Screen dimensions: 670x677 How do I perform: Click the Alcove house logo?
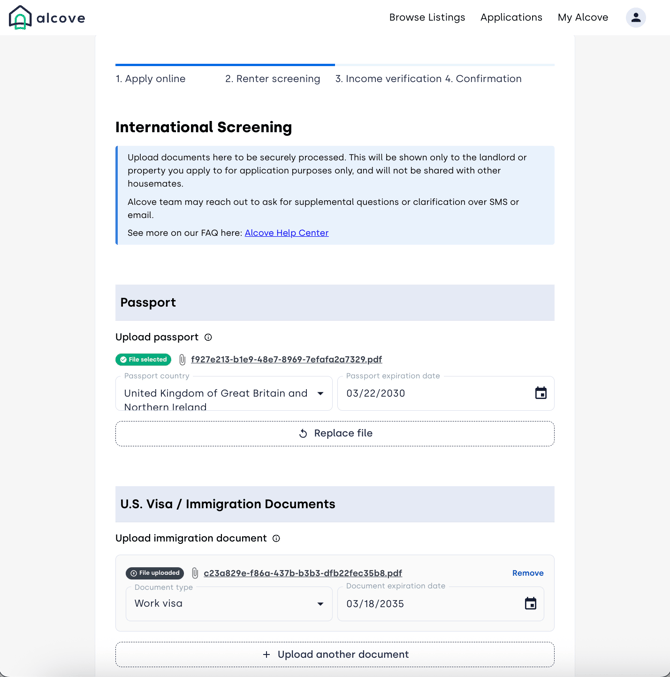point(20,18)
